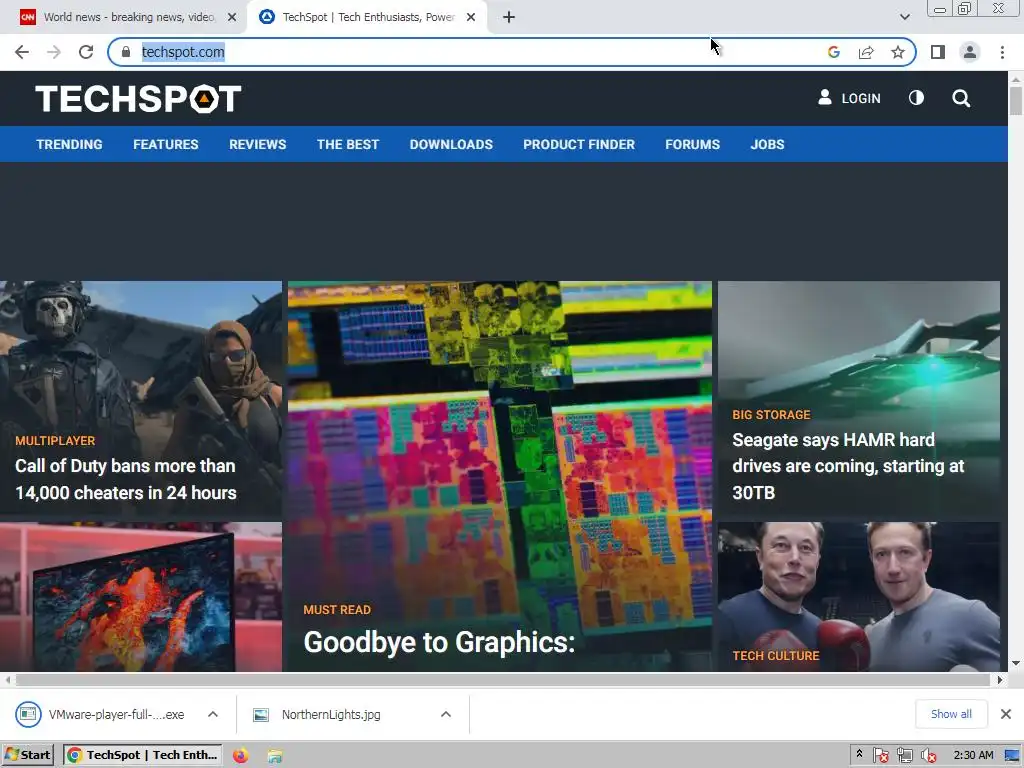
Task: Click the TechSpot Chrome taskbar button
Action: pos(142,755)
